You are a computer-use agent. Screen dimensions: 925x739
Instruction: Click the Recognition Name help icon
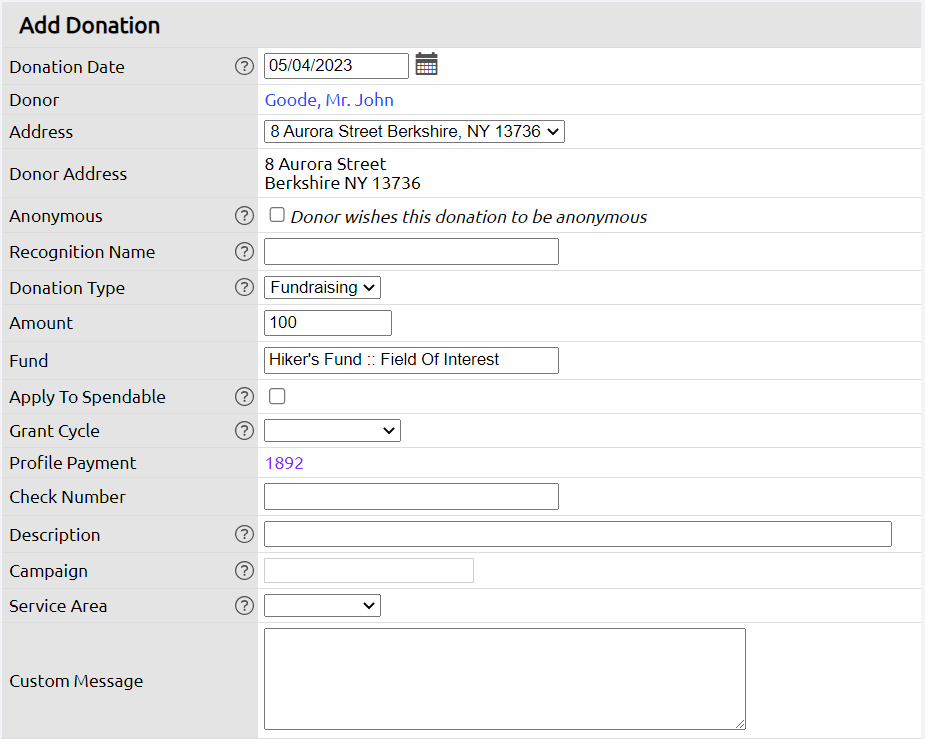[244, 251]
